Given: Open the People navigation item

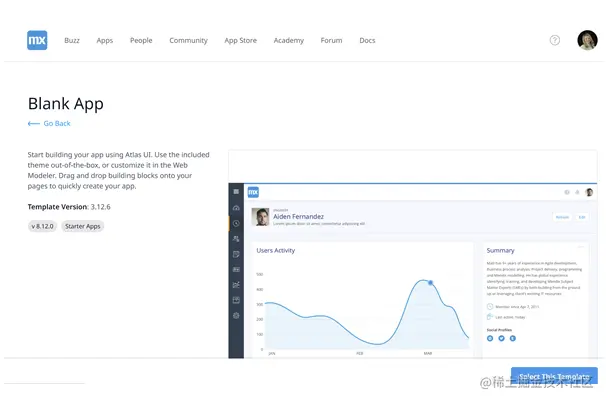Looking at the screenshot, I should click(x=141, y=40).
